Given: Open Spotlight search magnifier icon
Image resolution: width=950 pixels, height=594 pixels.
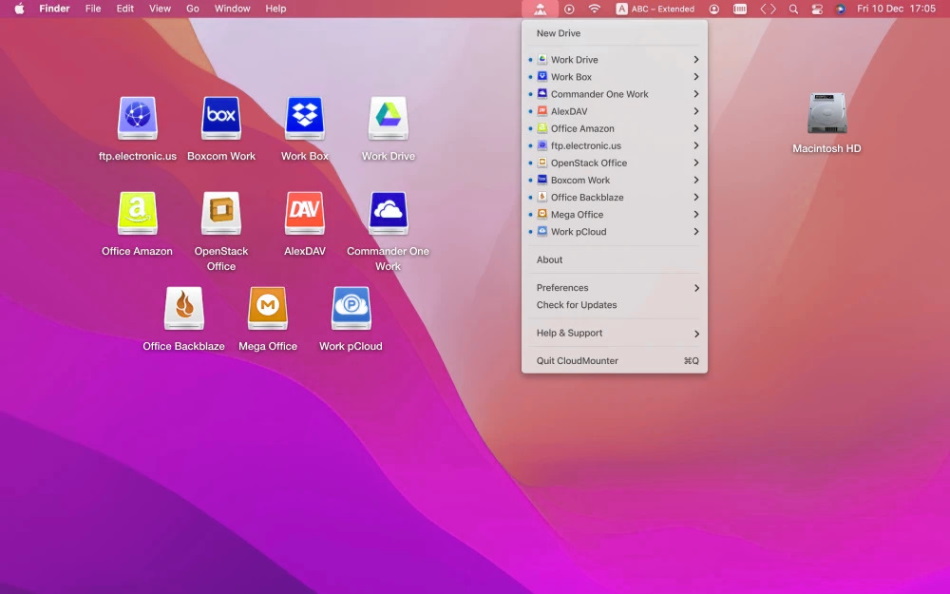Looking at the screenshot, I should [x=793, y=9].
